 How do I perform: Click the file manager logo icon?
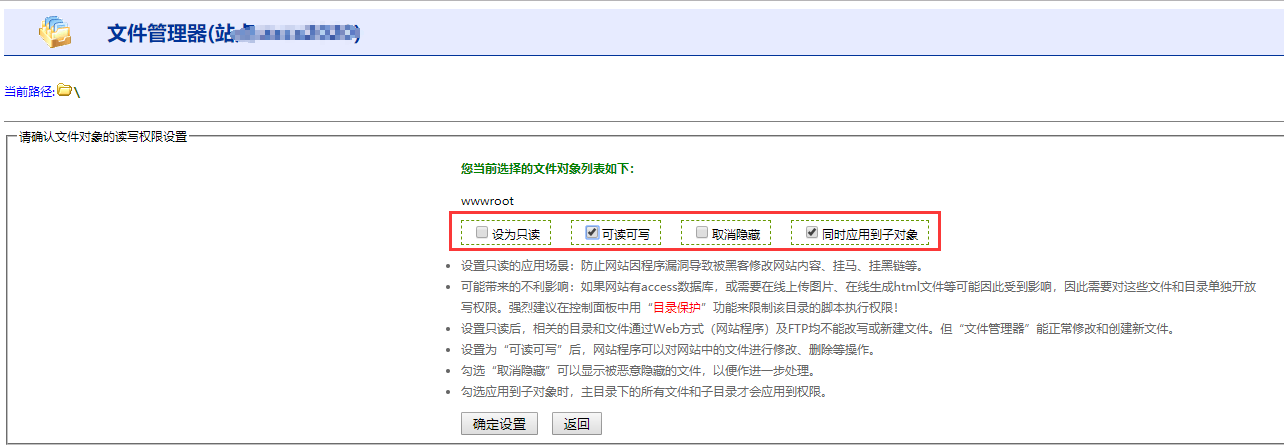pyautogui.click(x=55, y=32)
